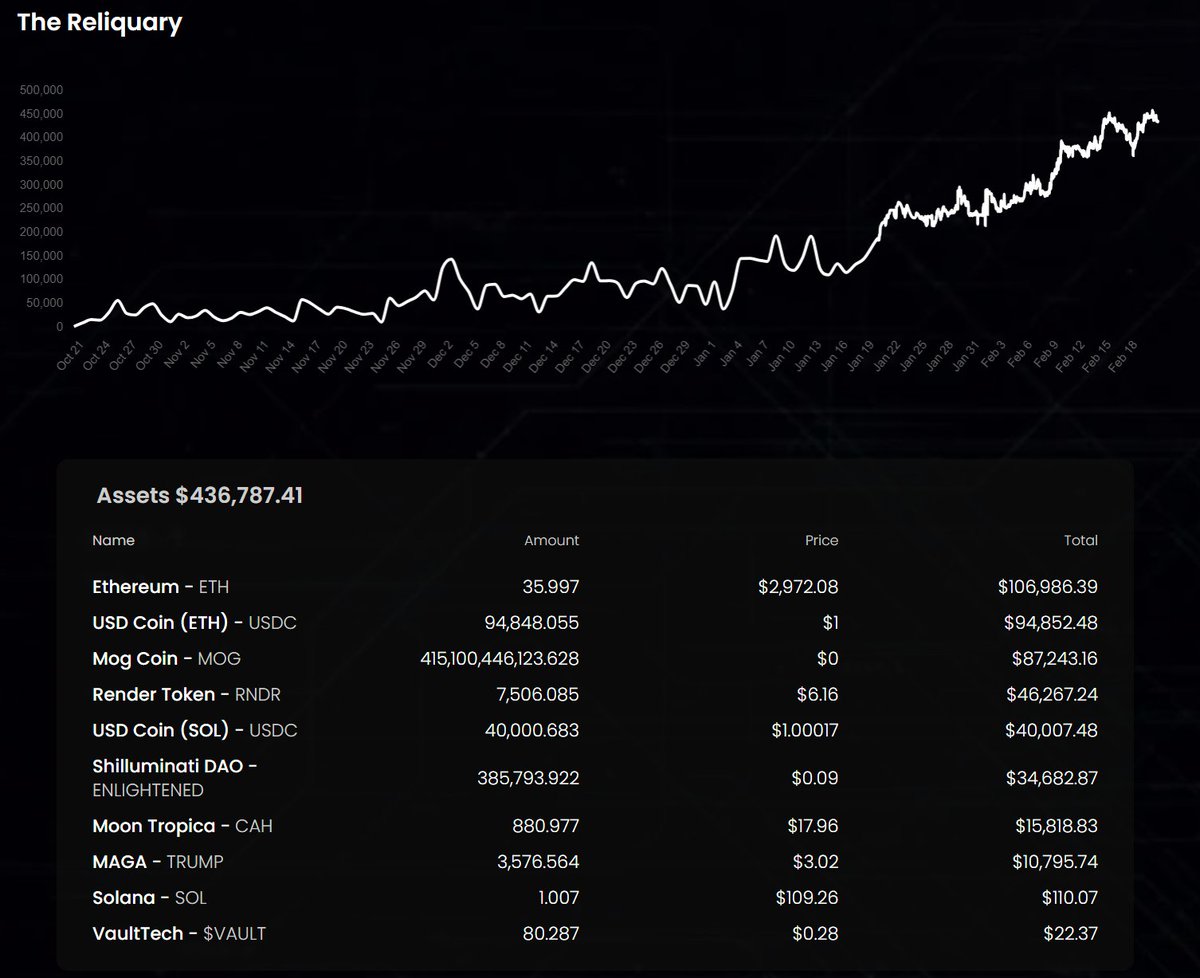Select the Moon Tropica - CAH name
Screen dimensions: 1200x978
click(x=182, y=826)
